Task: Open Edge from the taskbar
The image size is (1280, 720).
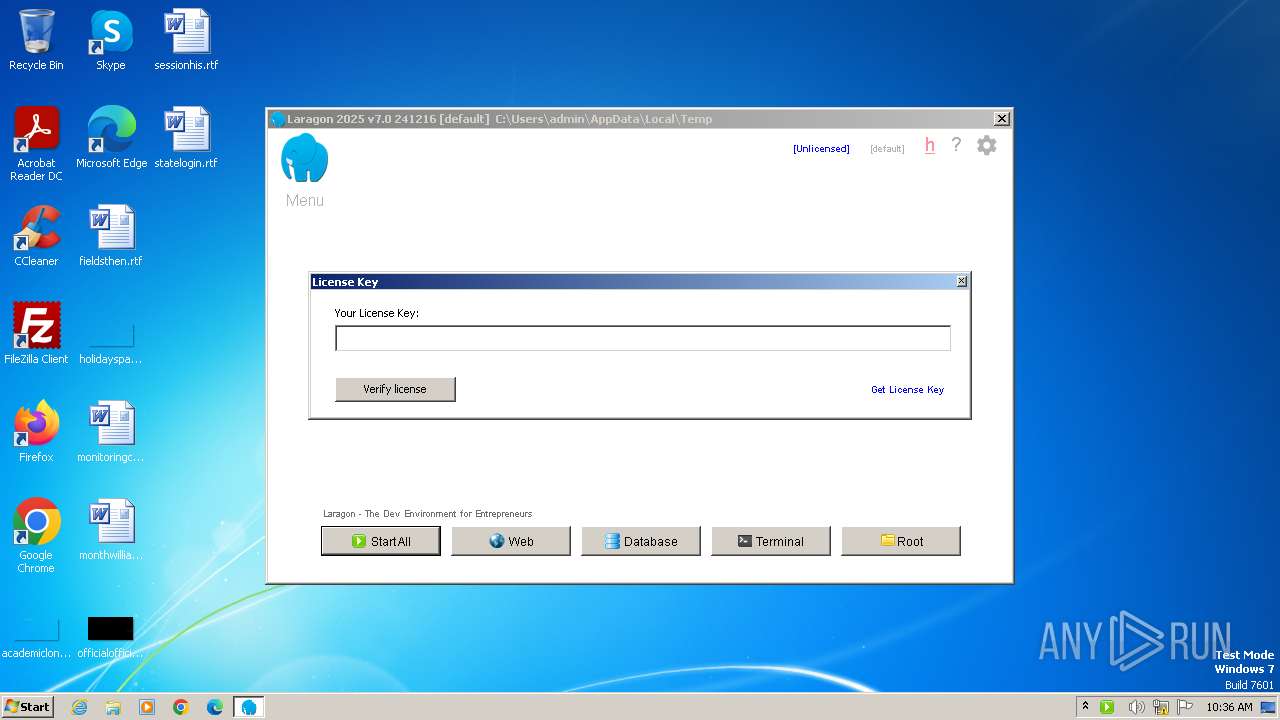Action: 215,707
